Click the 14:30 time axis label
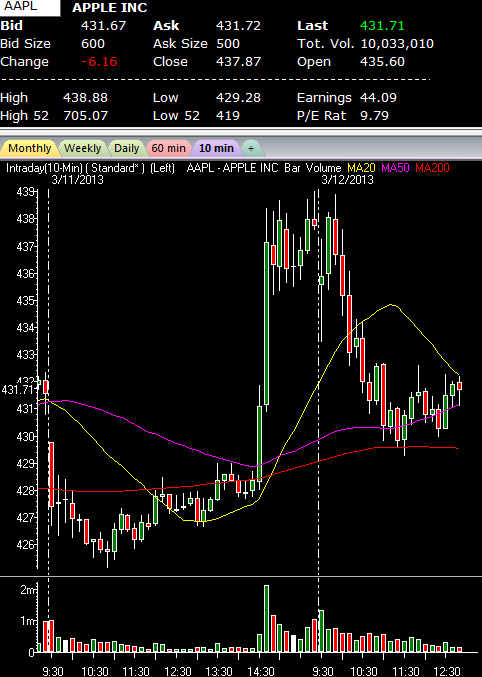482x677 pixels. tap(261, 672)
